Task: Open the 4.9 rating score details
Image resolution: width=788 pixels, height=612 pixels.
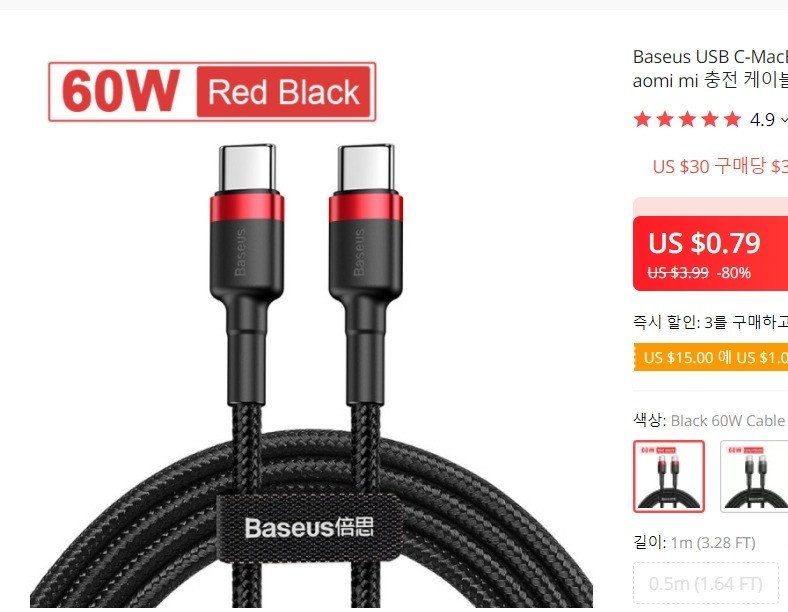Action: [762, 120]
